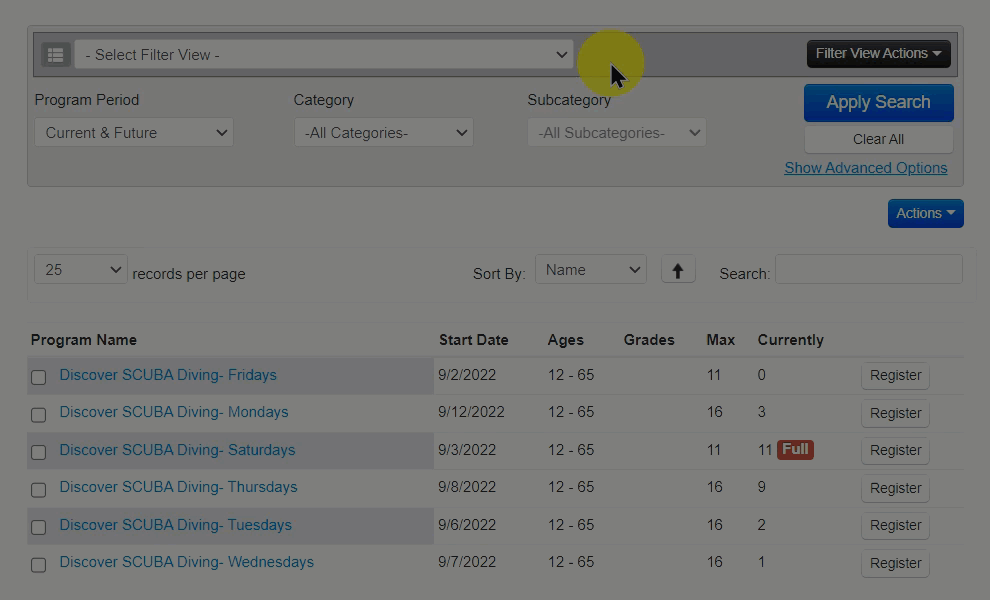Image resolution: width=990 pixels, height=600 pixels.
Task: Click the start date 9/12/2022
Action: (471, 412)
